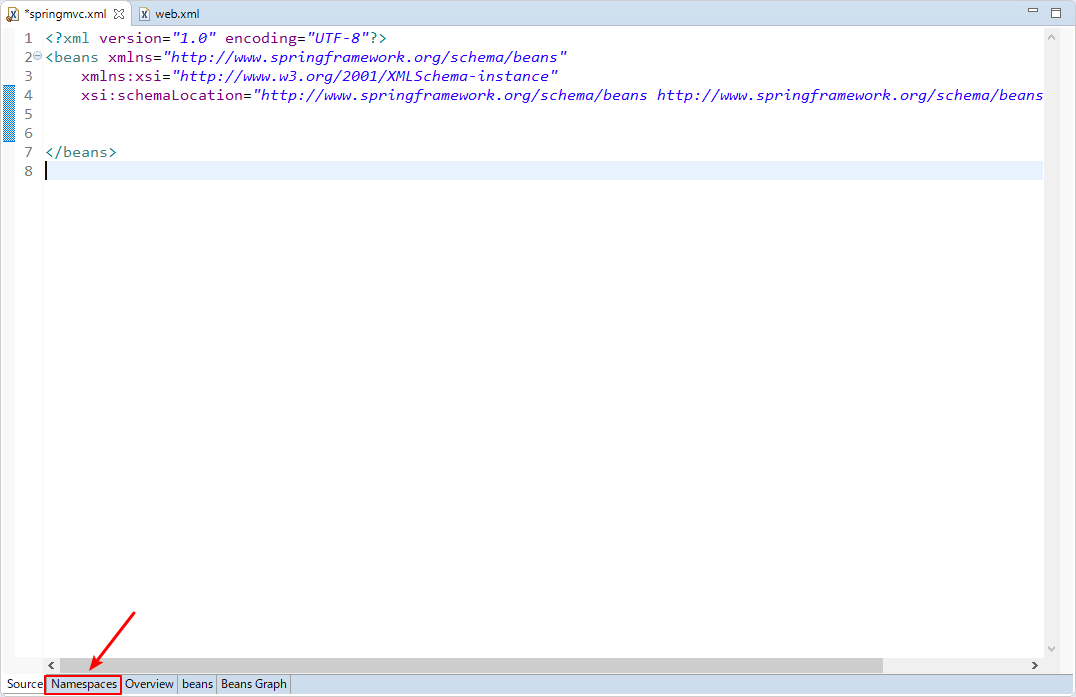Click horizontal scrollbar right arrow
This screenshot has height=697, width=1076.
1035,665
